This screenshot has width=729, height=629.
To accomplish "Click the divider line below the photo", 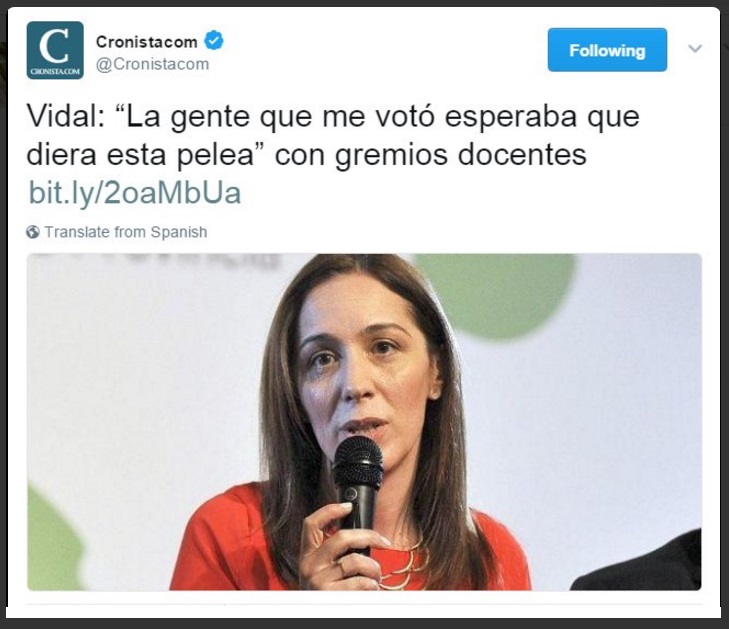I will 364,604.
